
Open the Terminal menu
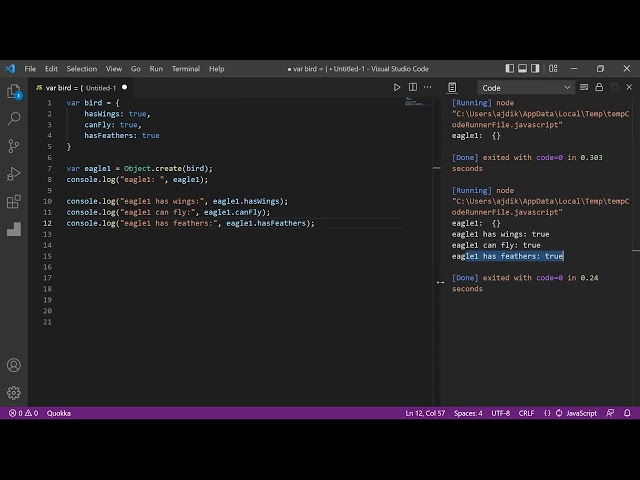coord(186,69)
